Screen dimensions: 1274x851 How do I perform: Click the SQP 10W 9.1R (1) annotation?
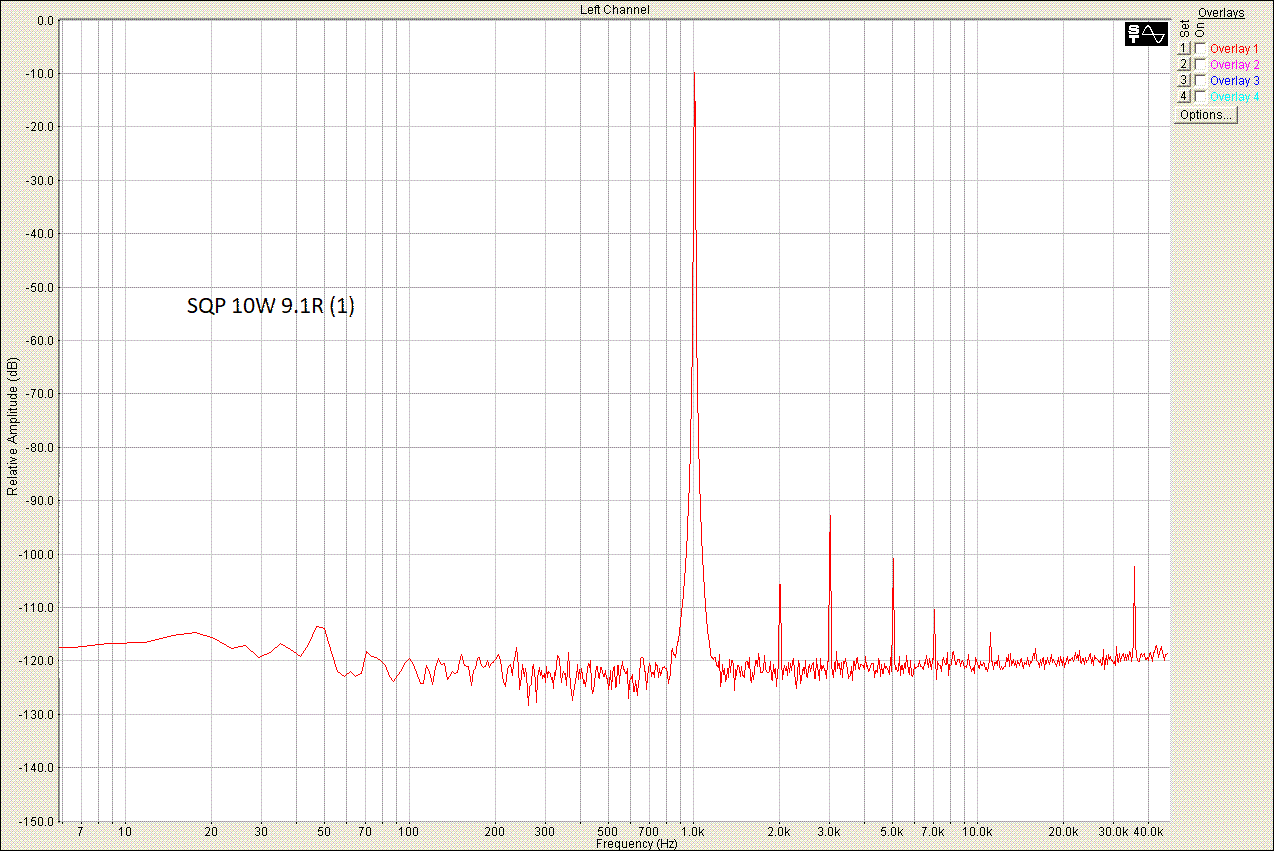point(271,307)
